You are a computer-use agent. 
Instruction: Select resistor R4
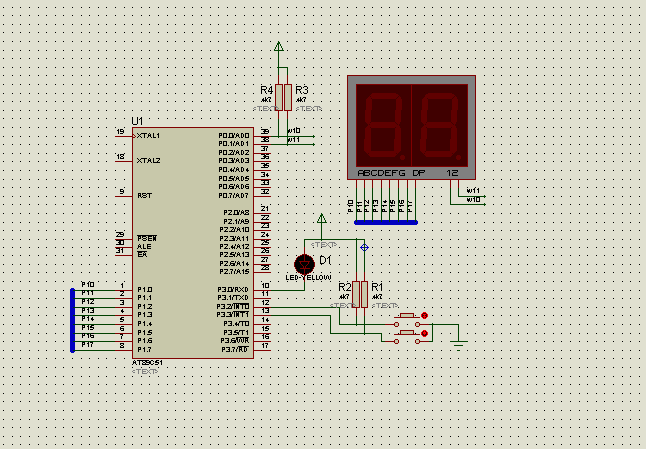point(279,98)
